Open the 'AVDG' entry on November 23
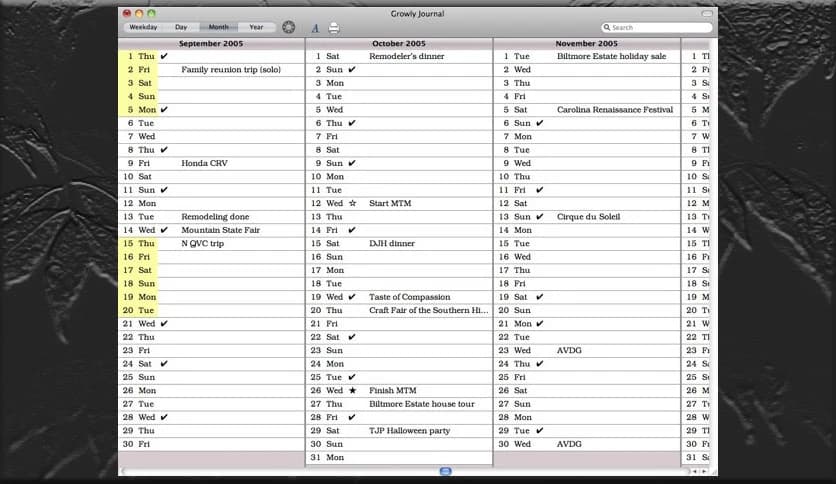Viewport: 836px width, 484px height. click(569, 350)
